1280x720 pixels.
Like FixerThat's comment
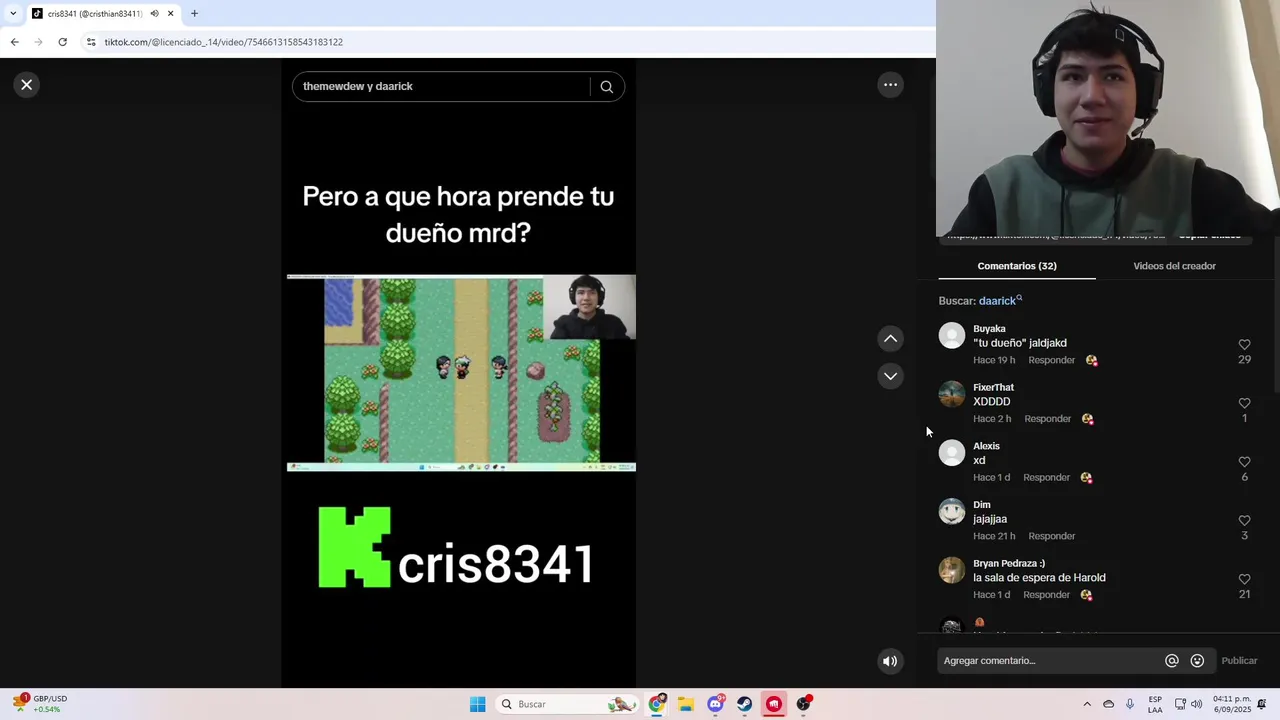(1244, 404)
